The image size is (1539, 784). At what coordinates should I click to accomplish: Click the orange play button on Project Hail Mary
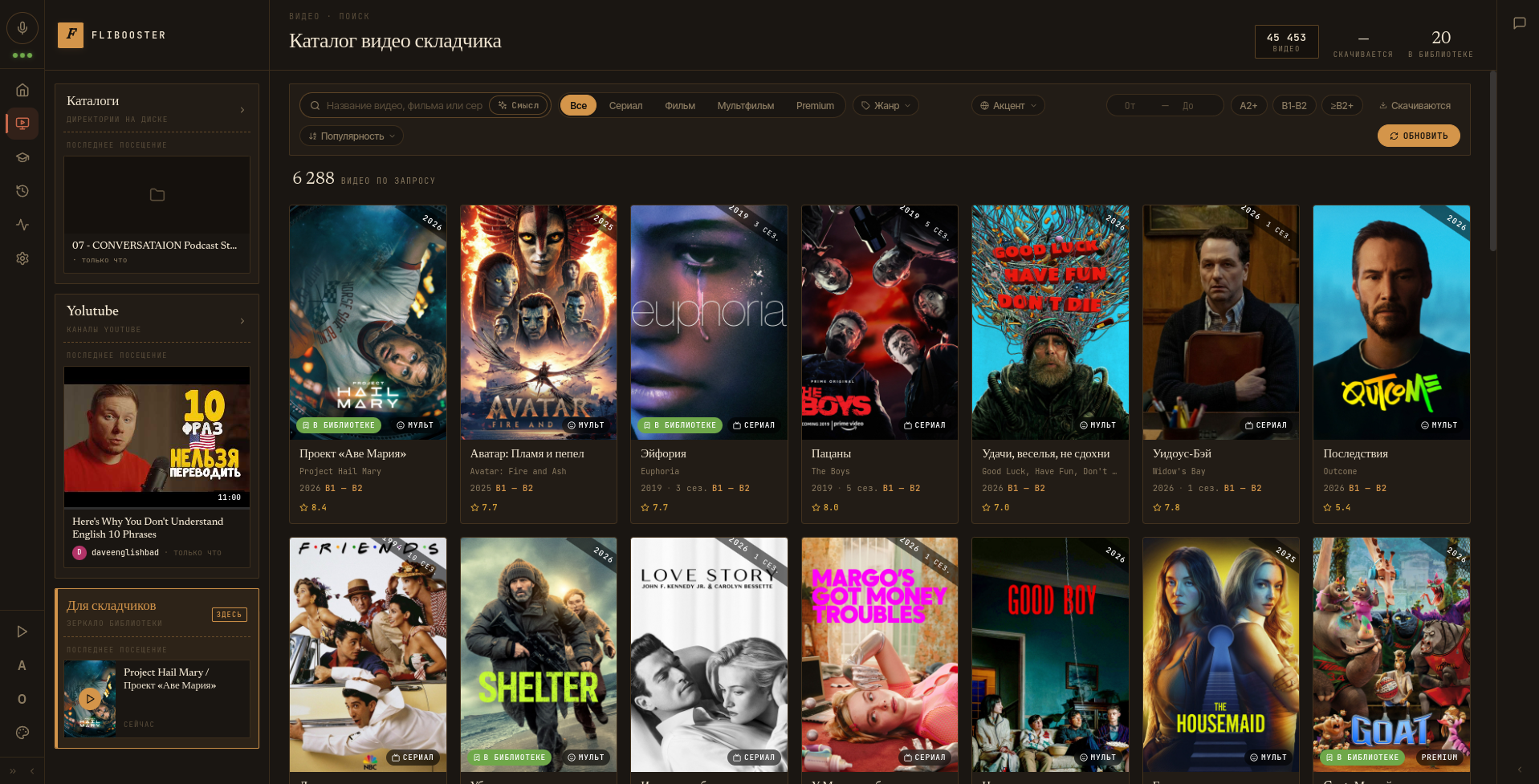coord(90,699)
